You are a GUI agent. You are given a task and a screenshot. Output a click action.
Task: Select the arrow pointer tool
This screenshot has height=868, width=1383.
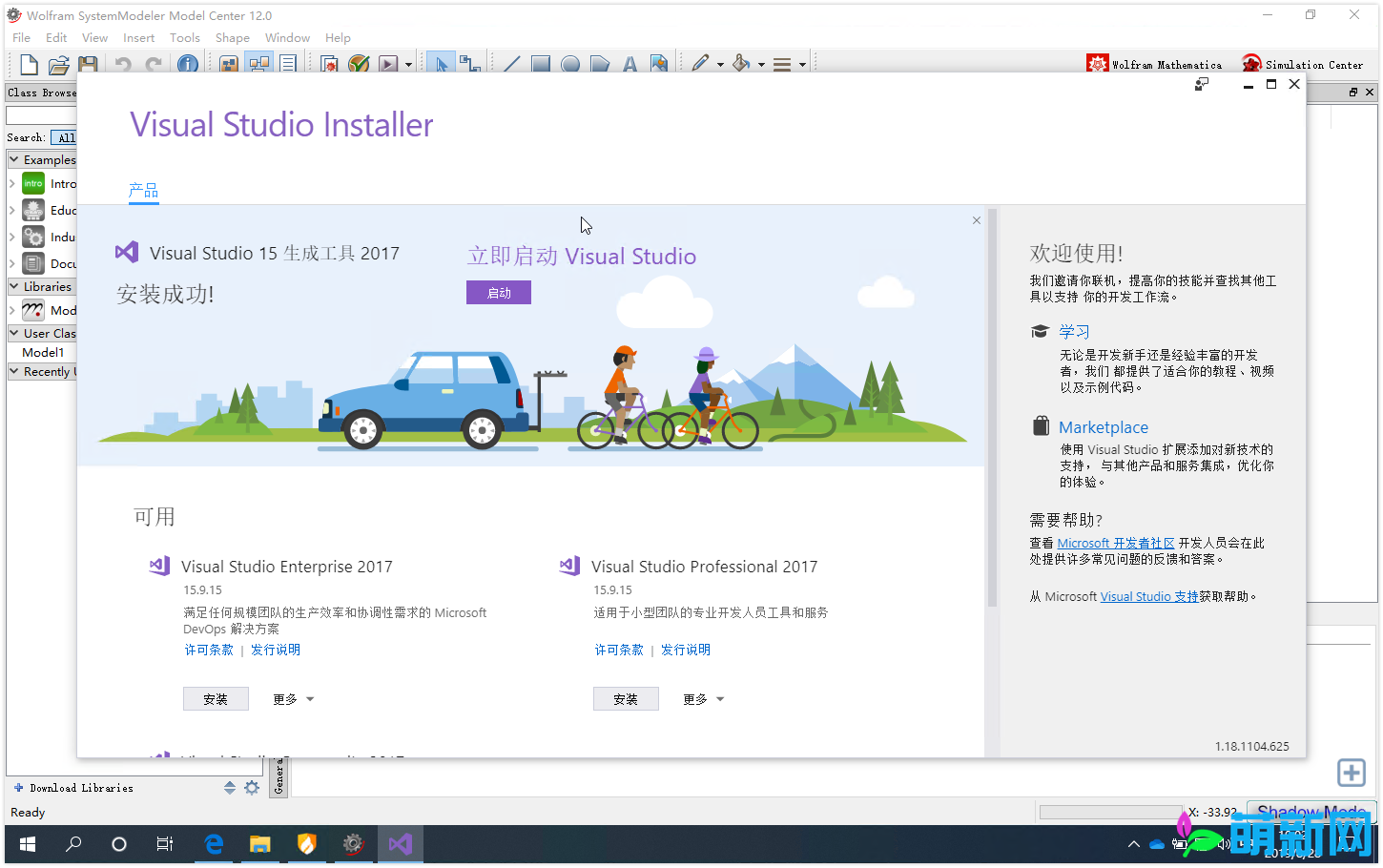[441, 64]
